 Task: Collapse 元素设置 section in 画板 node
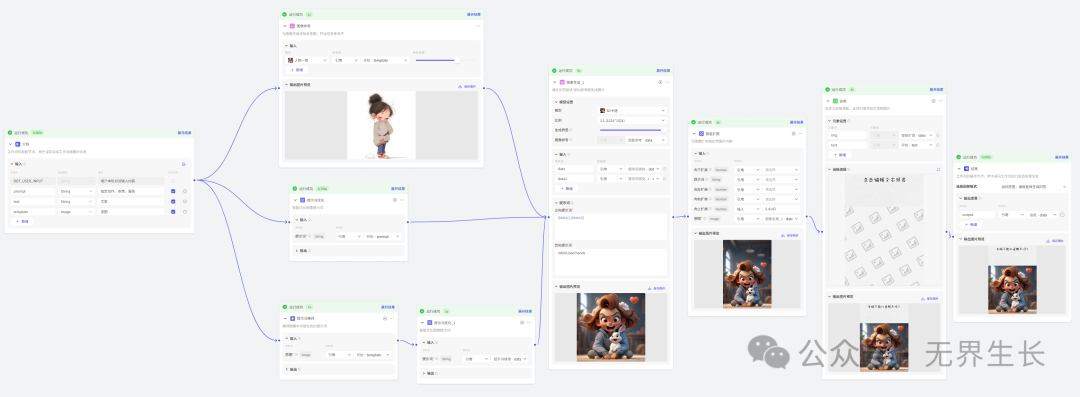(829, 120)
